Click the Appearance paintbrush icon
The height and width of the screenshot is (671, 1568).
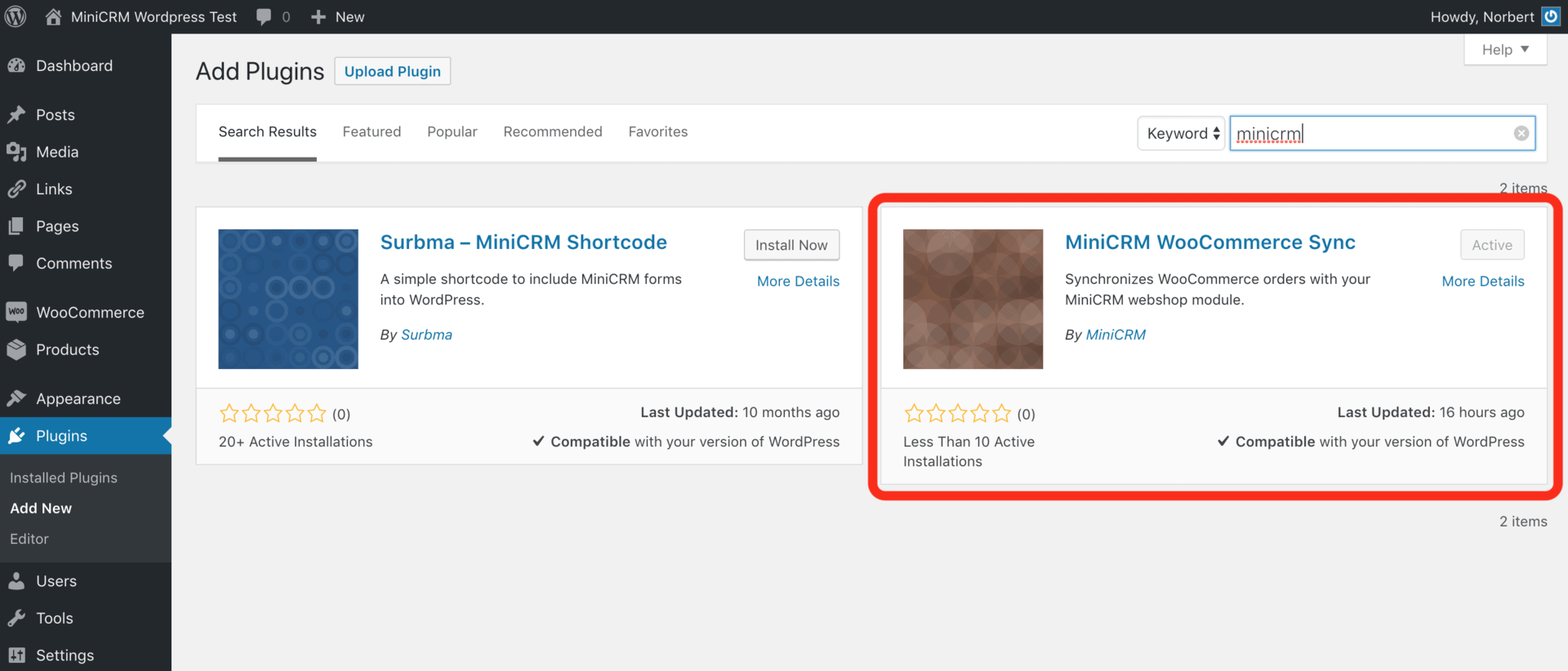click(16, 398)
